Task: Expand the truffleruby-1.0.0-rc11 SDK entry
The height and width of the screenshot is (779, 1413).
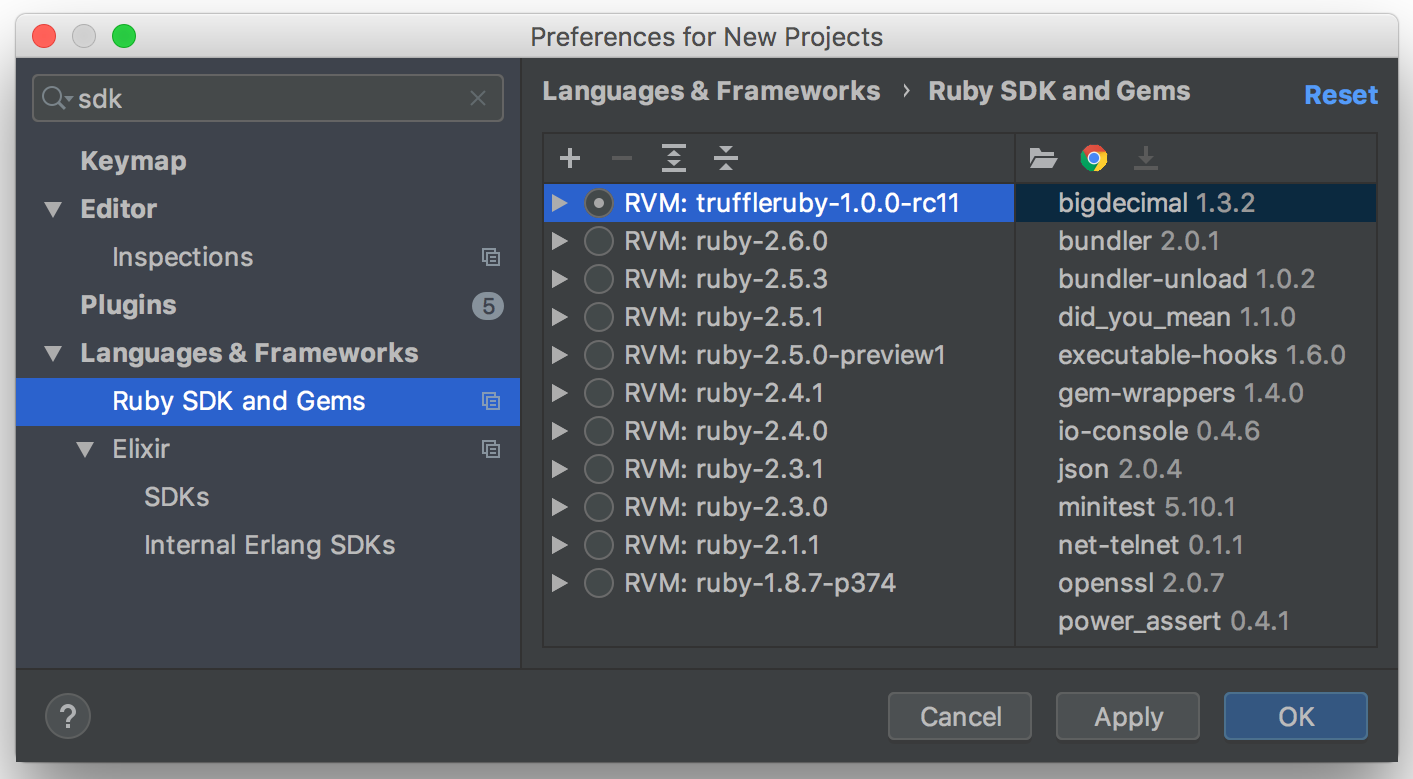Action: point(560,203)
